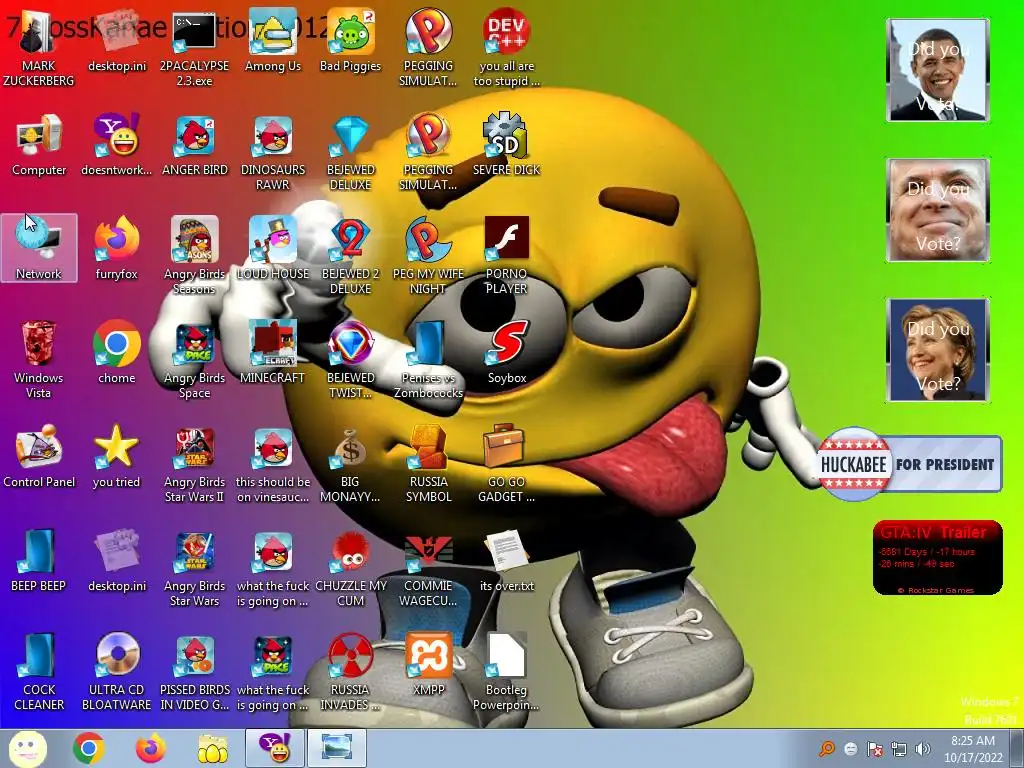This screenshot has width=1024, height=768.
Task: Select BEJEWED DELUXE diamond icon
Action: 351,152
